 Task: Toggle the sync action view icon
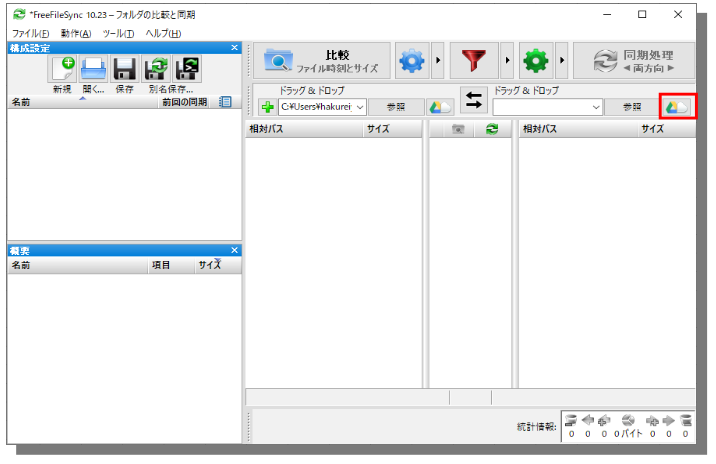(491, 130)
